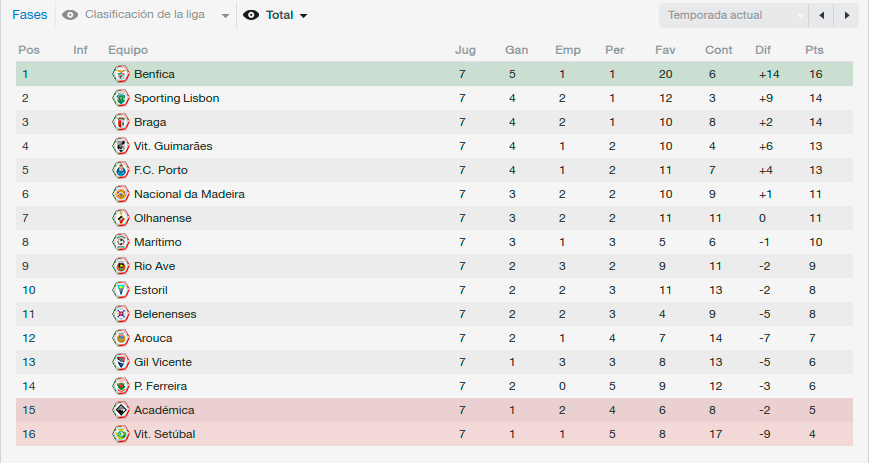The image size is (869, 463).
Task: Click the Olhanense crest icon
Action: (x=120, y=218)
